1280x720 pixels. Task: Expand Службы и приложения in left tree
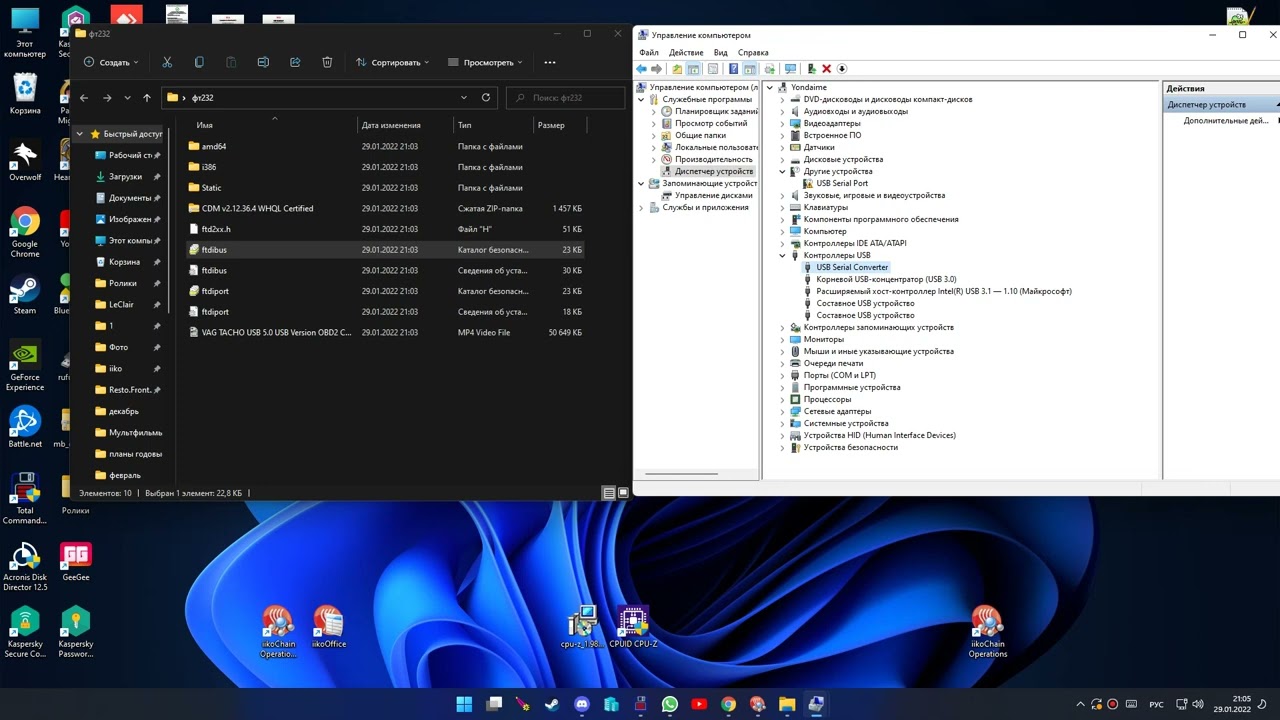641,207
